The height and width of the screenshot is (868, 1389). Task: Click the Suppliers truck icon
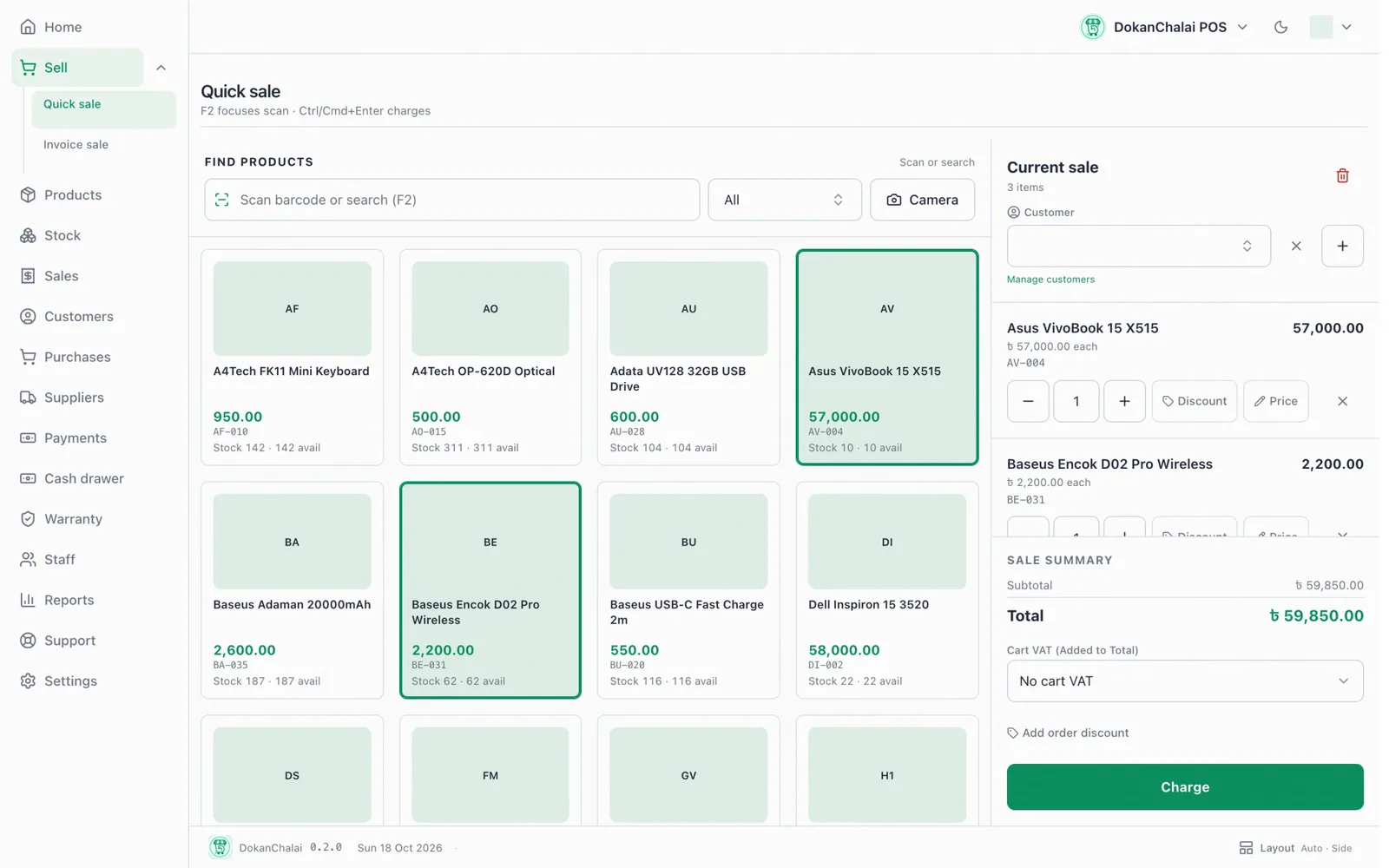tap(28, 398)
